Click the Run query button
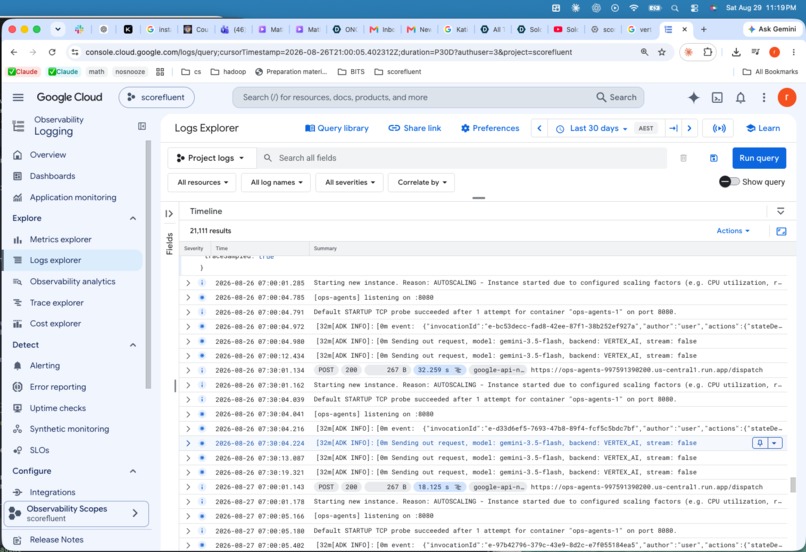Viewport: 806px width, 552px height. click(759, 158)
